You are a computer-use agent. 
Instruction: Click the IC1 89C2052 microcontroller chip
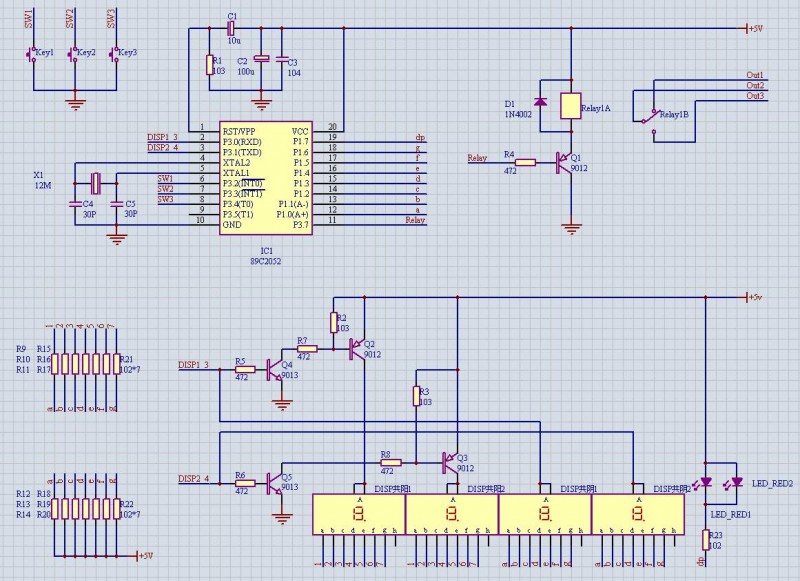(265, 178)
